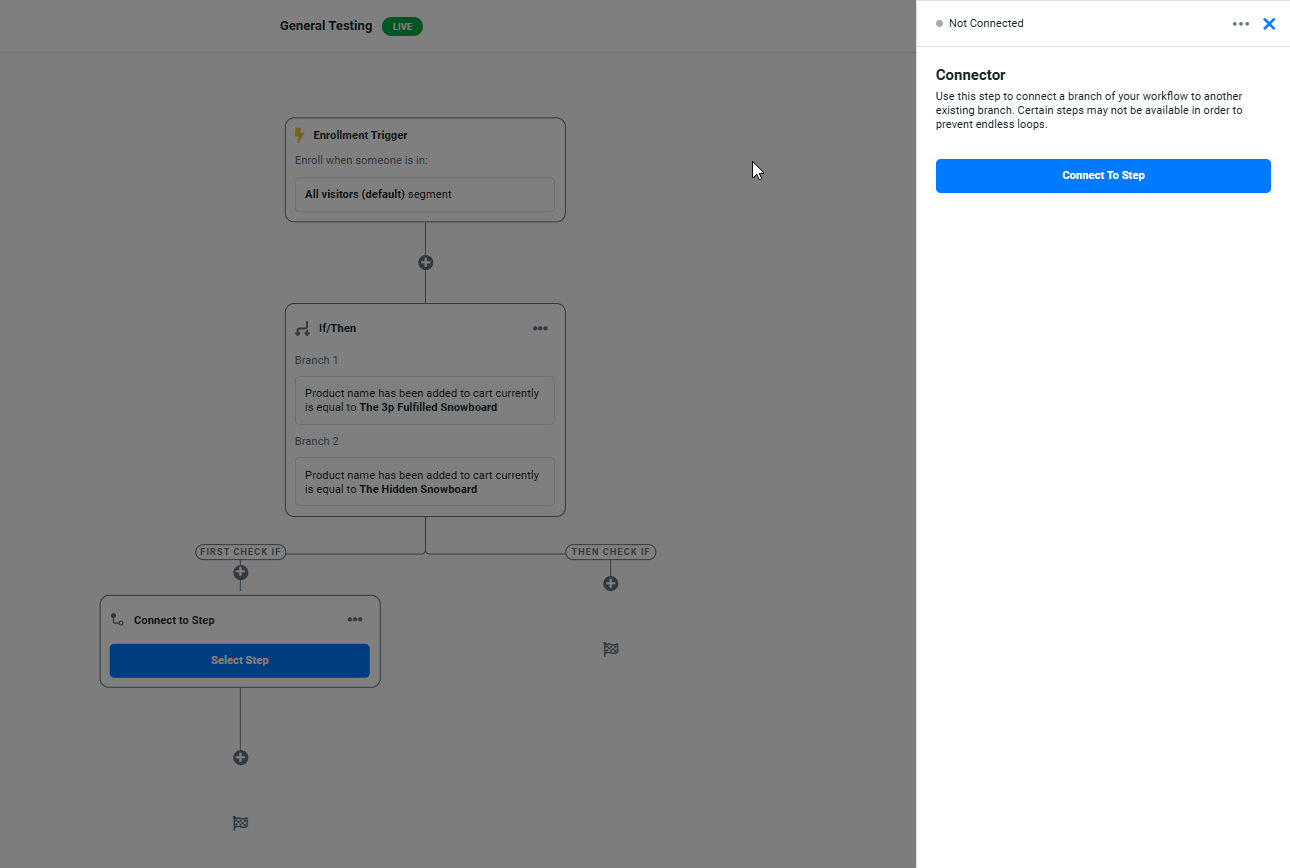Click Select Step in the workflow card

tap(240, 660)
